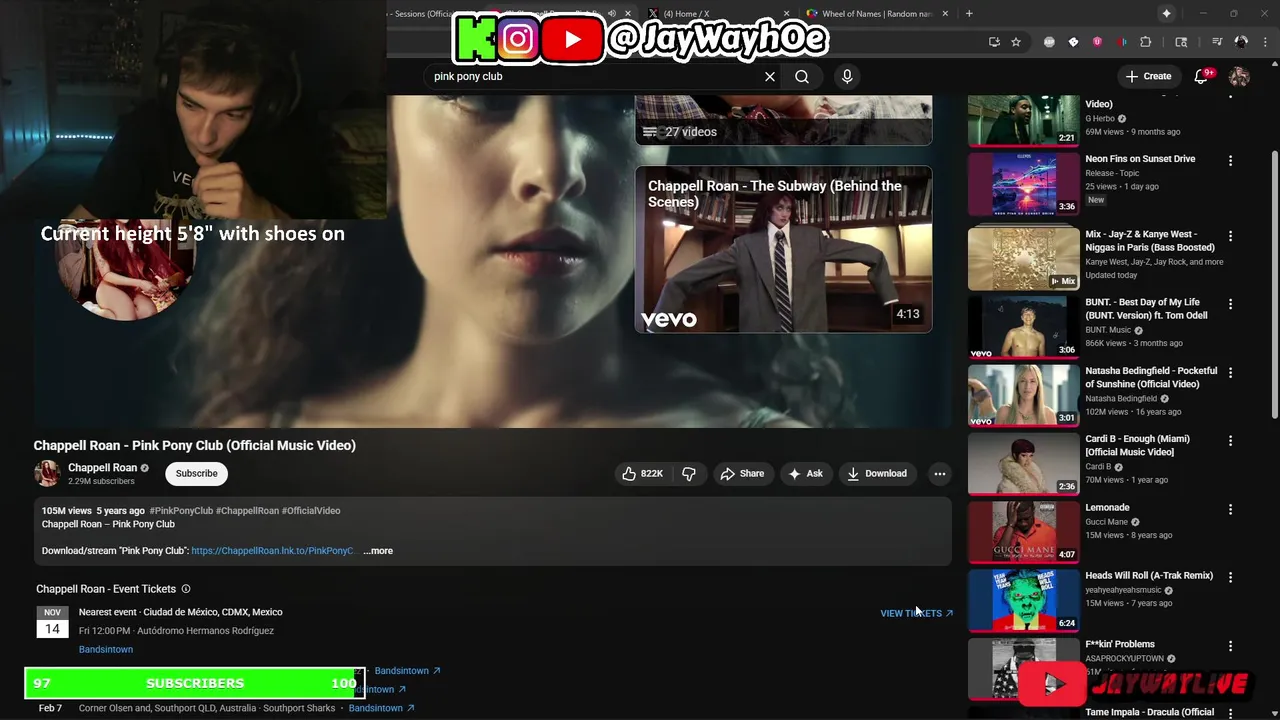Click #PinkPonyClub hashtag
This screenshot has width=1280, height=720.
pos(181,511)
